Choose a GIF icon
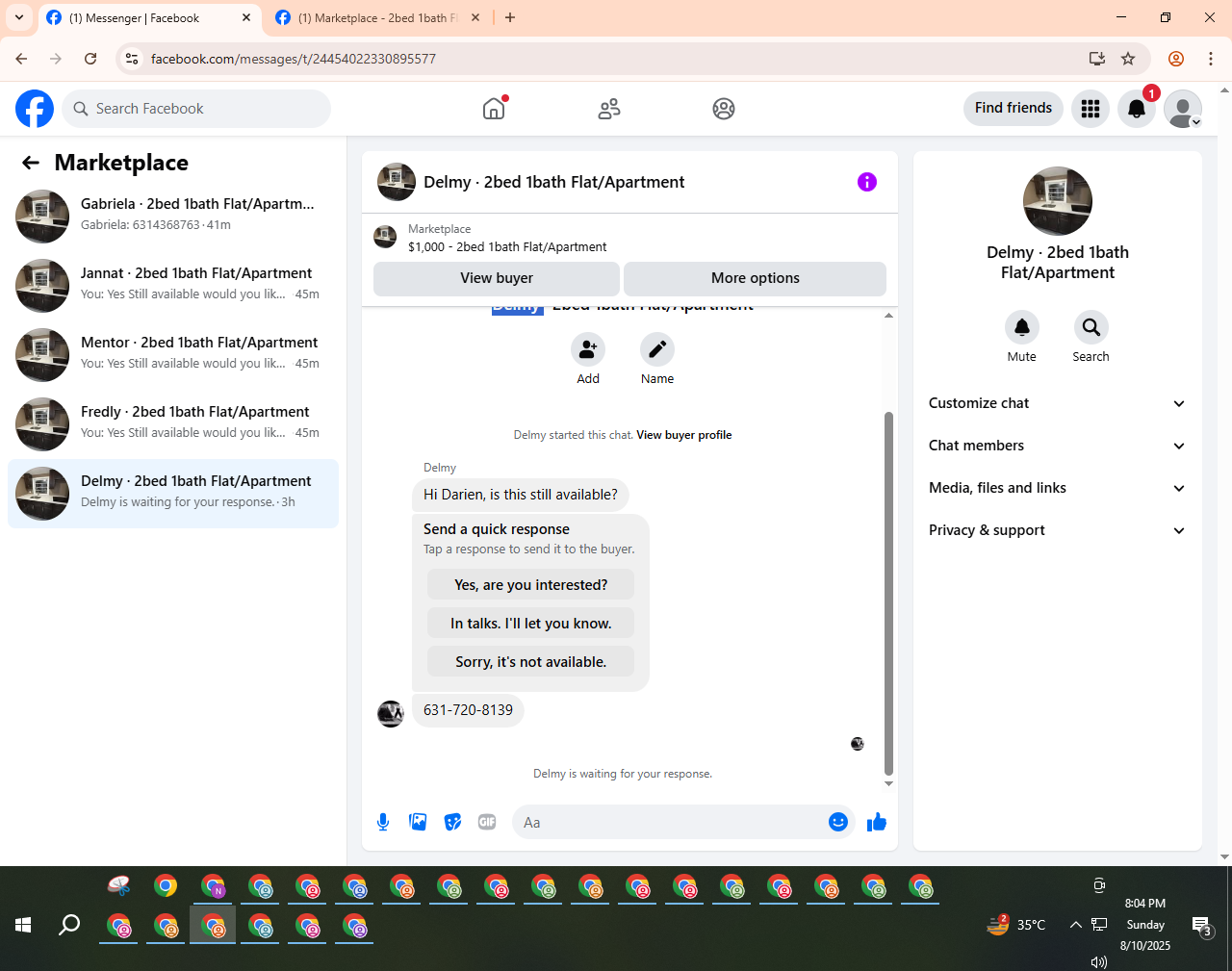This screenshot has width=1232, height=971. (x=487, y=822)
